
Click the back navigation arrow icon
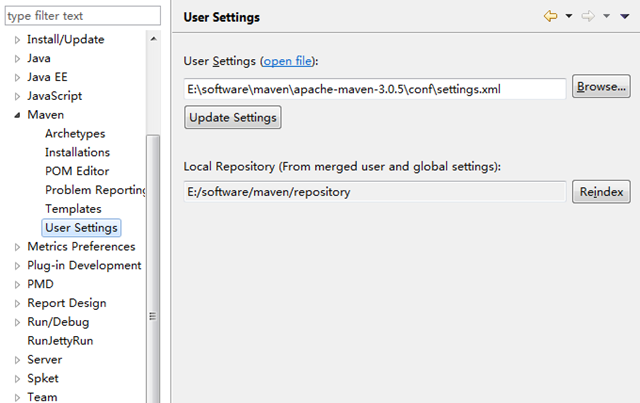tap(550, 17)
